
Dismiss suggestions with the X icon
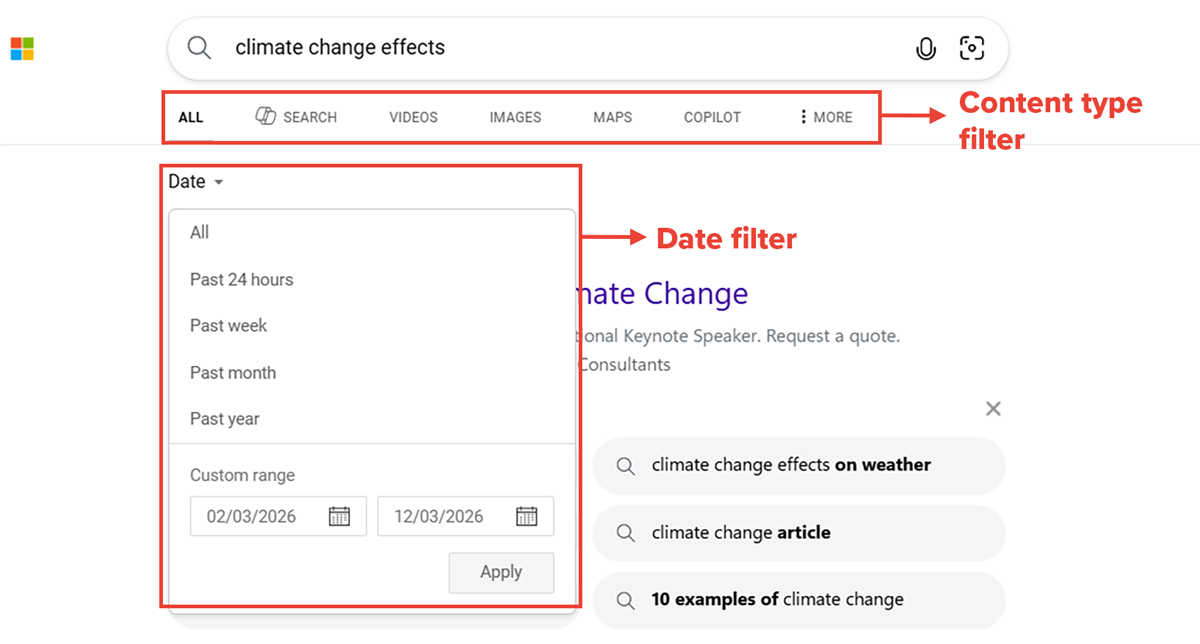993,408
